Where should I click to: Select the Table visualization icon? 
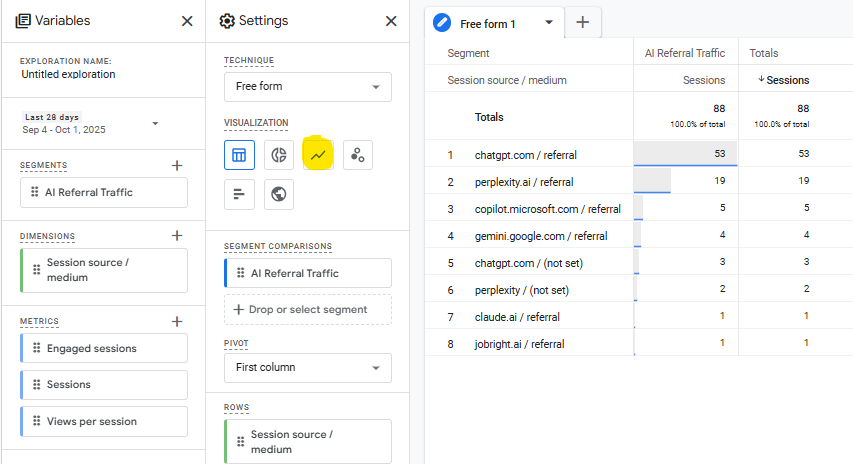pyautogui.click(x=239, y=155)
